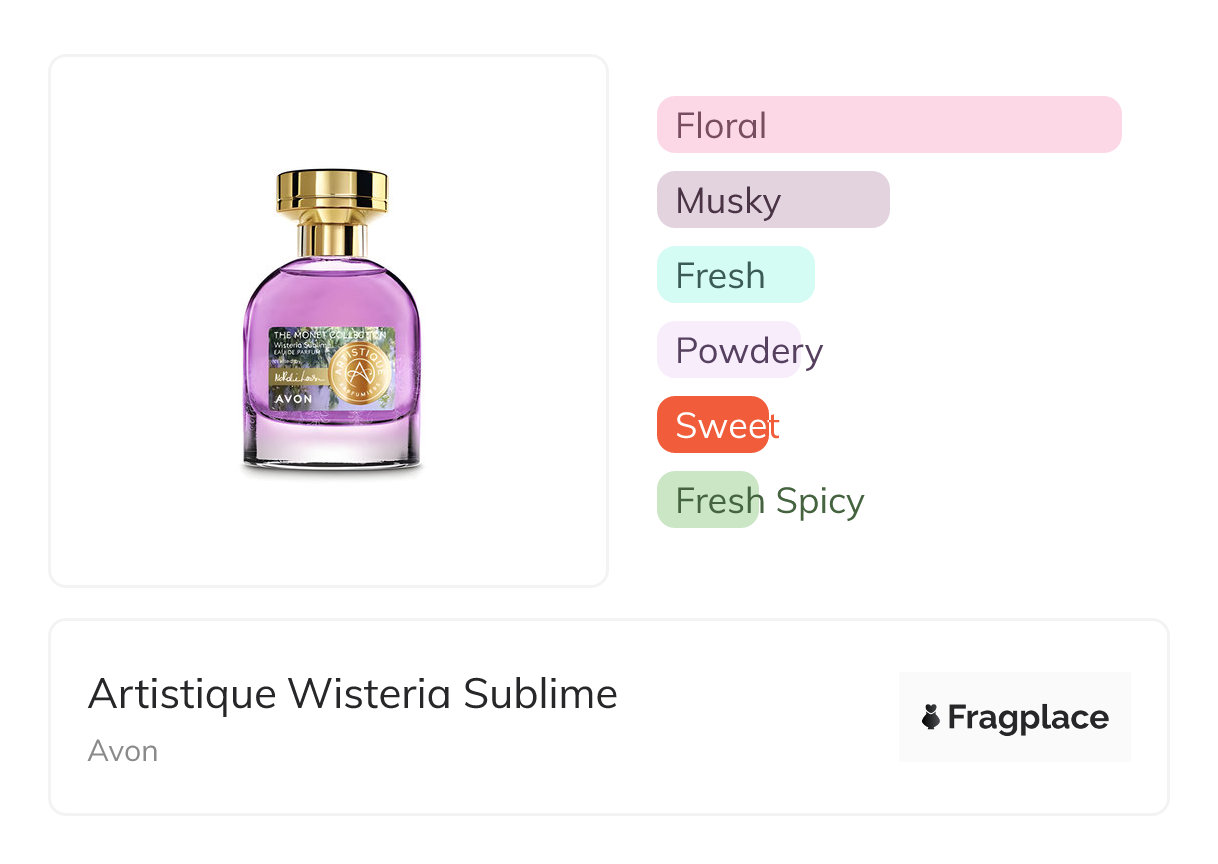Click the Avon brand name link
The image size is (1218, 864).
123,751
